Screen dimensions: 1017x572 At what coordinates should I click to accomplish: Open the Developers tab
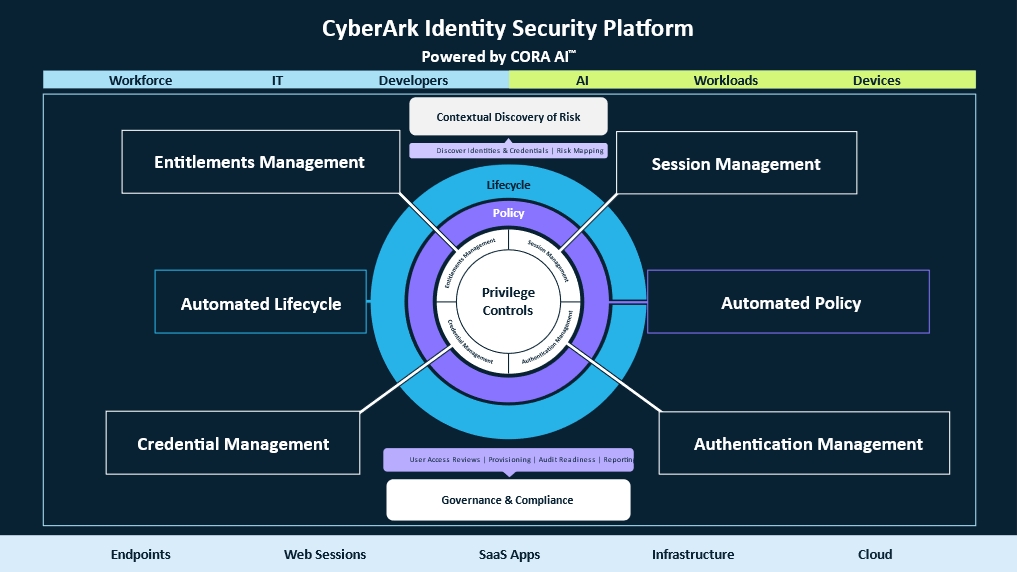pyautogui.click(x=413, y=80)
